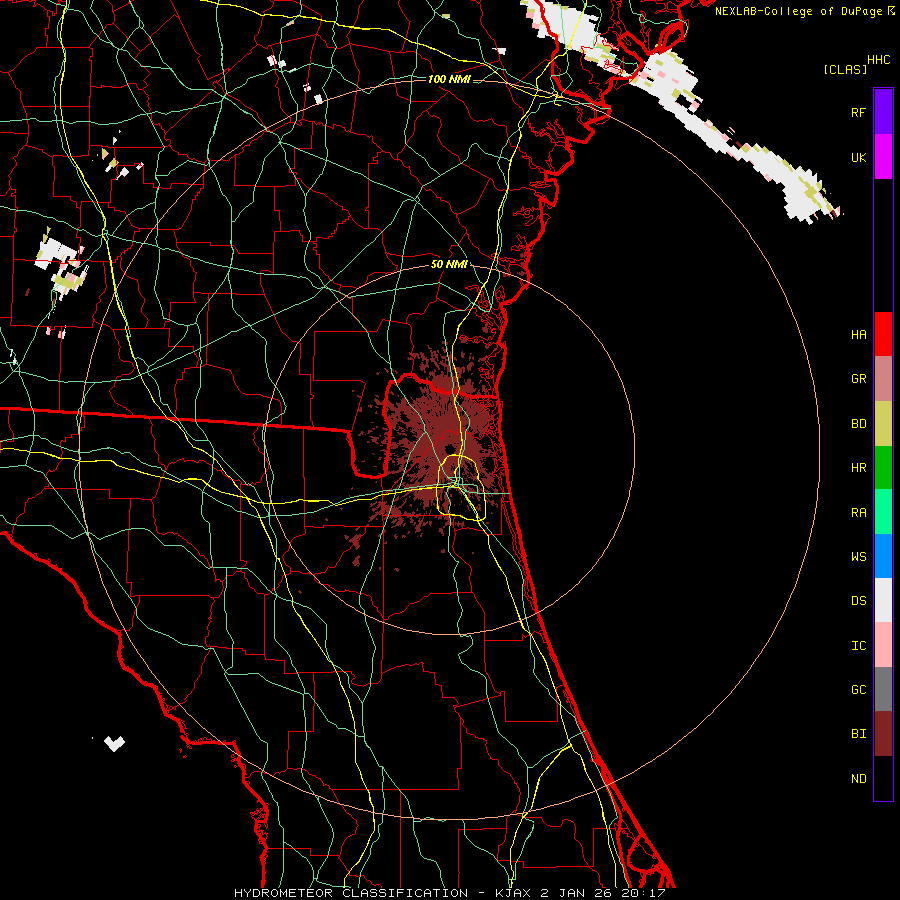Click the white chevron echo in the Gulf
The image size is (900, 900).
(114, 743)
